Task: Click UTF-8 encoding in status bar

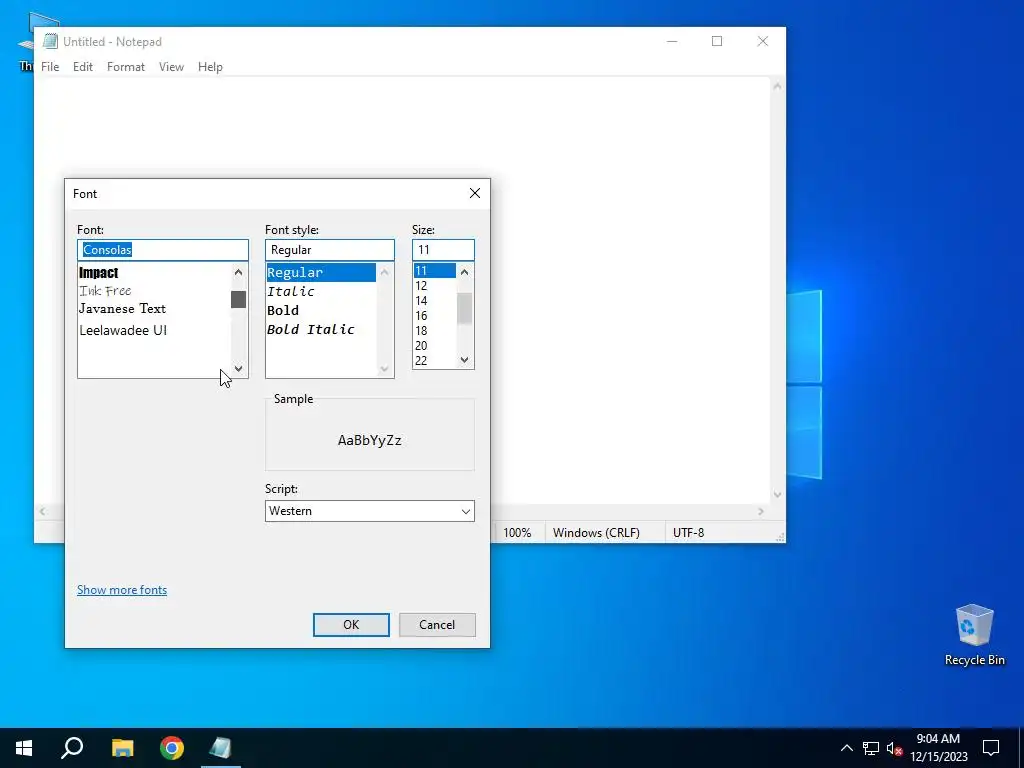Action: click(x=688, y=532)
